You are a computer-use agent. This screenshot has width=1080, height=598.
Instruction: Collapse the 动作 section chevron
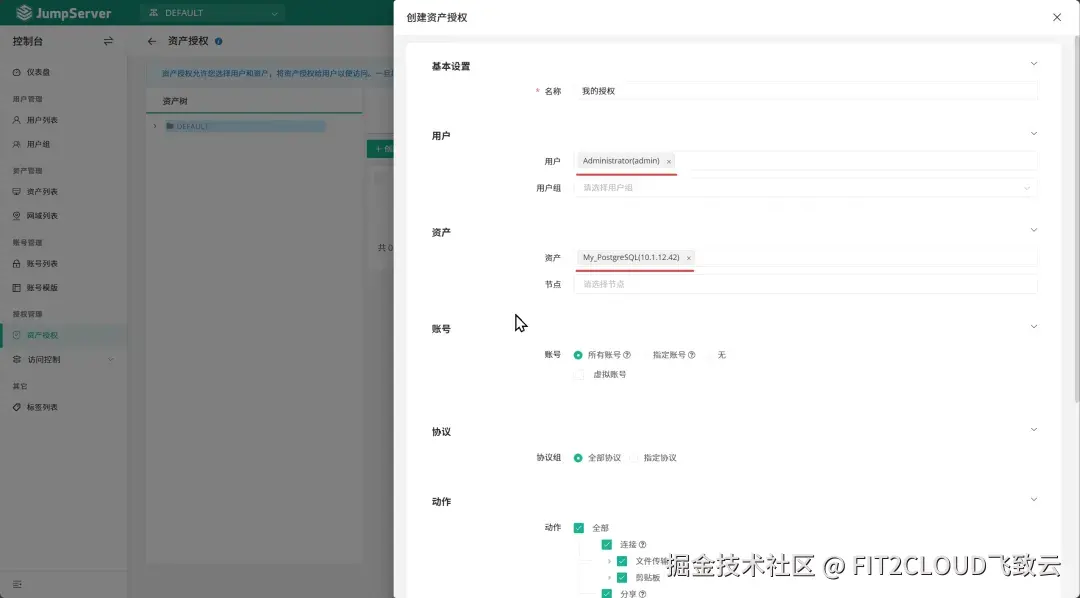1033,499
